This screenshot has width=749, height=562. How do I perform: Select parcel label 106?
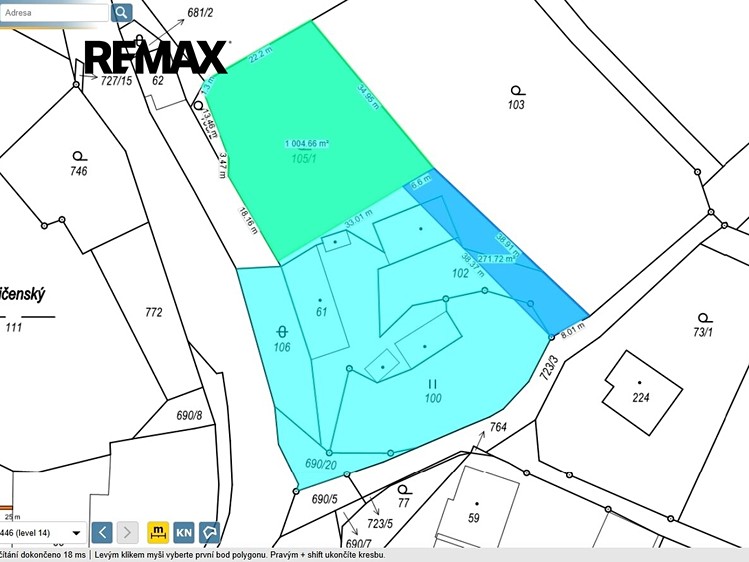282,347
